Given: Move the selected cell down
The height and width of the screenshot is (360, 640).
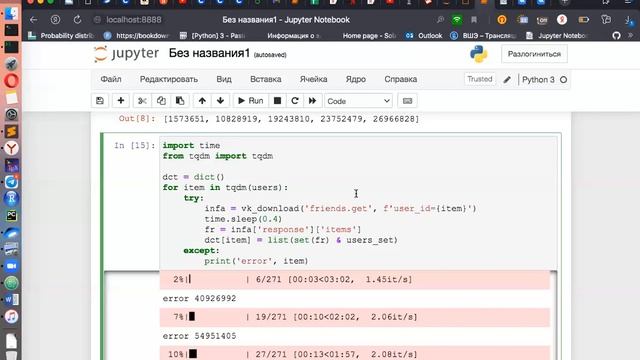Looking at the screenshot, I should 220,101.
